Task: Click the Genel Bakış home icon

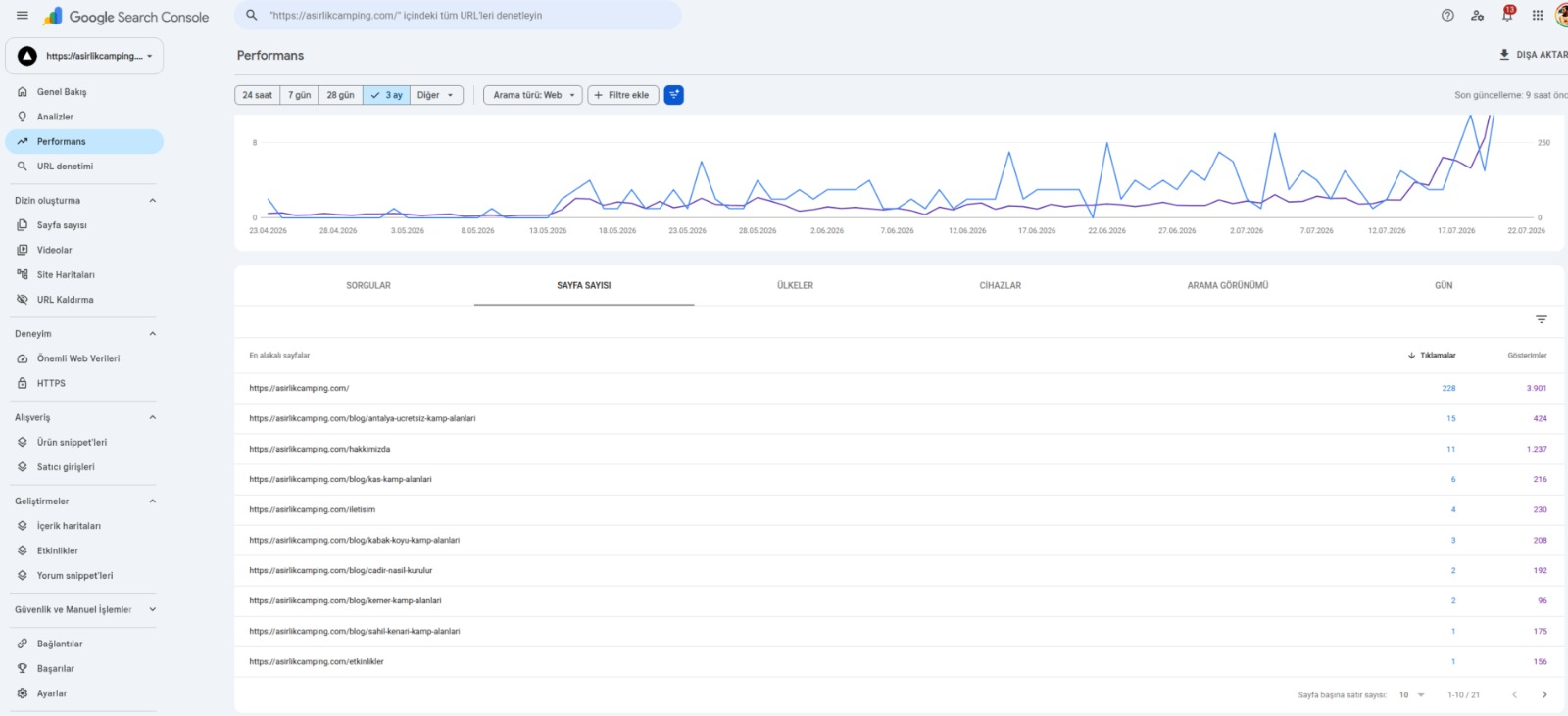Action: tap(23, 92)
